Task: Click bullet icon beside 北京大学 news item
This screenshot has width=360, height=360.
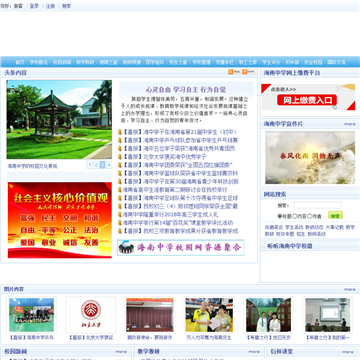Action: pyautogui.click(x=120, y=157)
